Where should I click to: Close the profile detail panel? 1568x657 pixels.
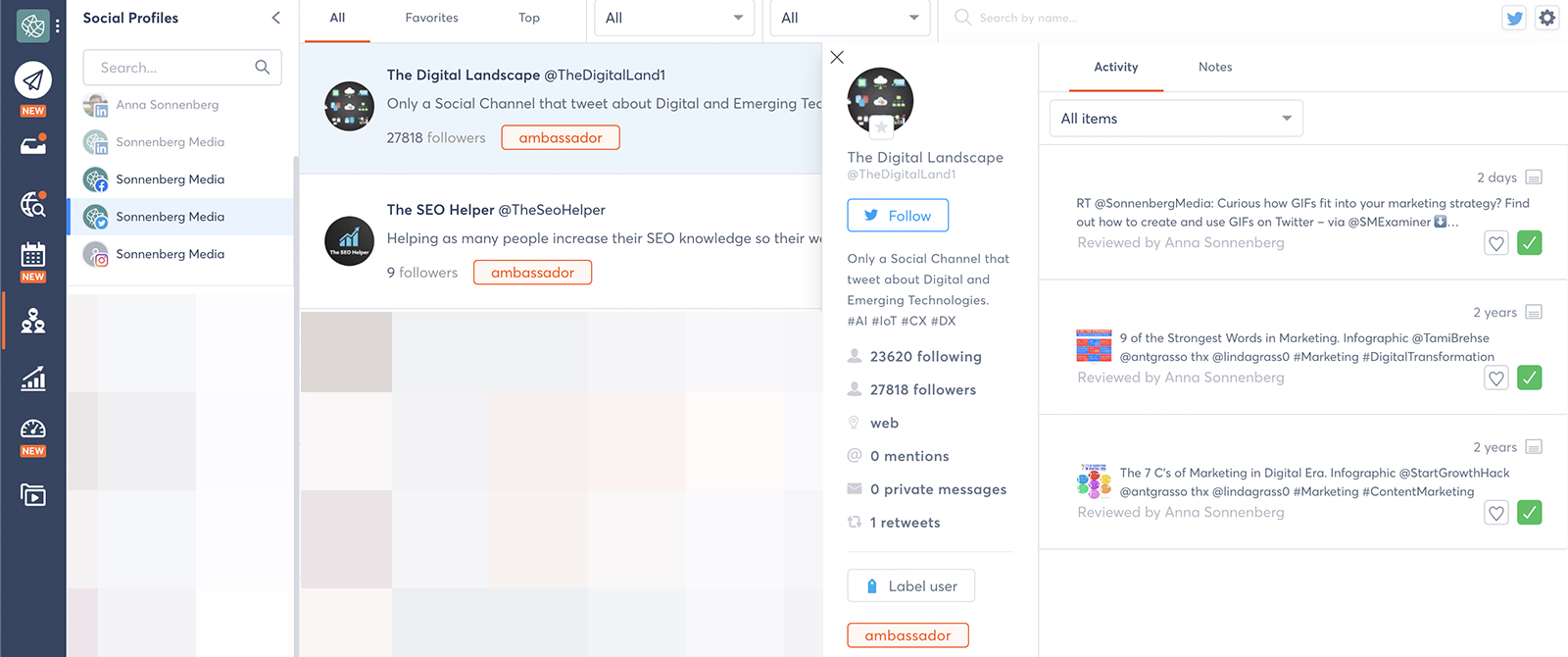(x=837, y=57)
